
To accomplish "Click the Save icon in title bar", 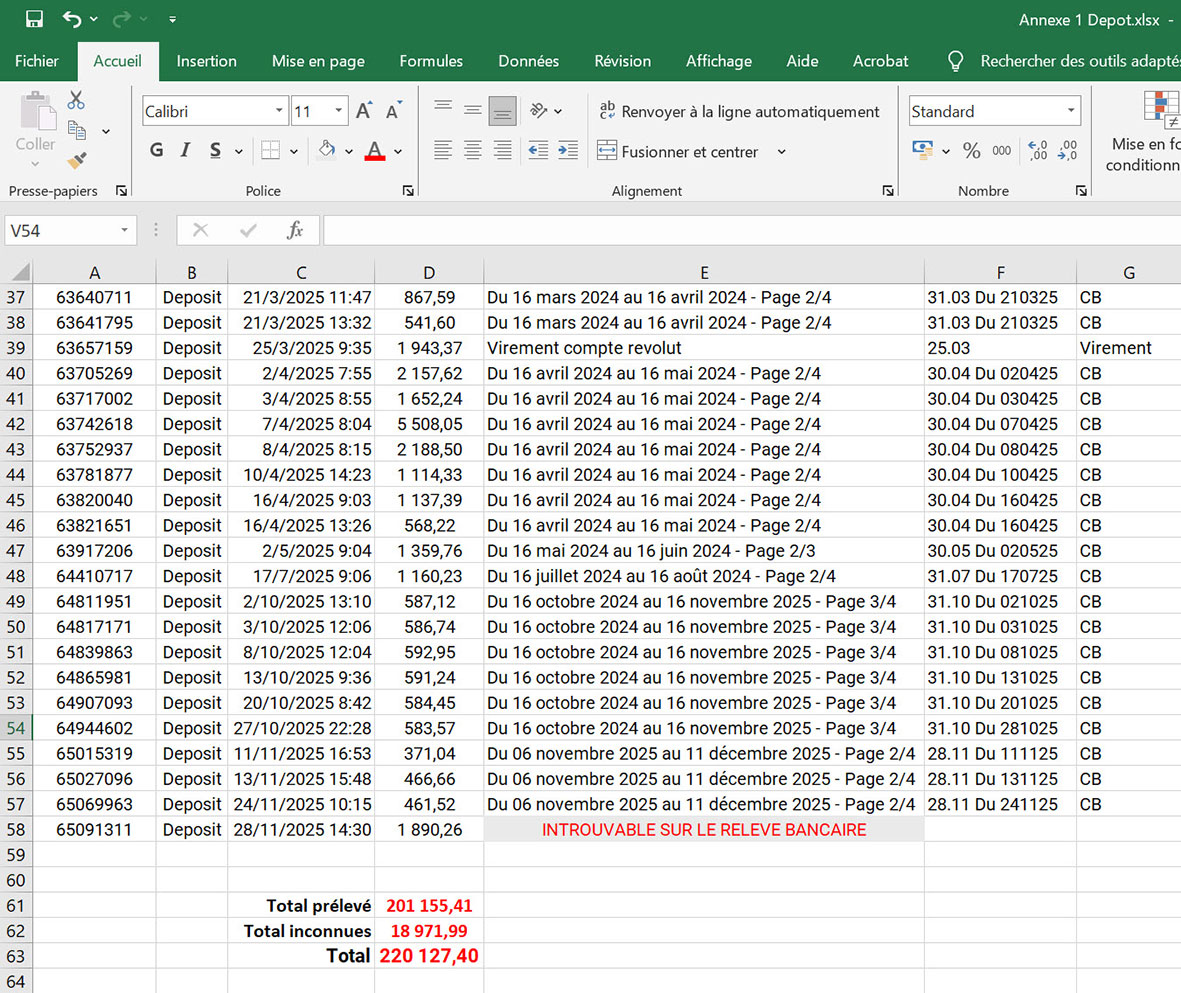I will click(34, 19).
